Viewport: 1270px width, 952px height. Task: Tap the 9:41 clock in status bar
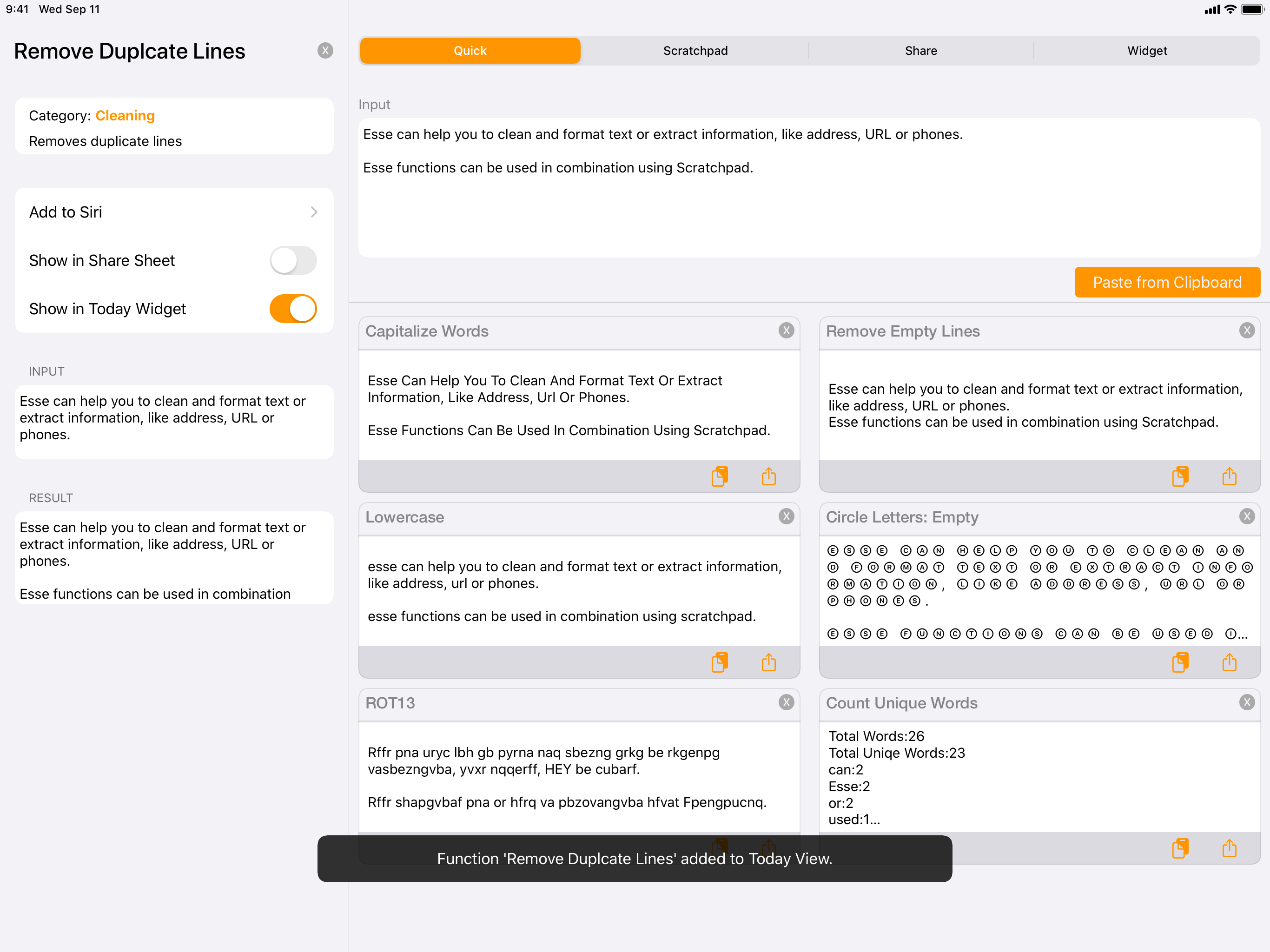17,9
